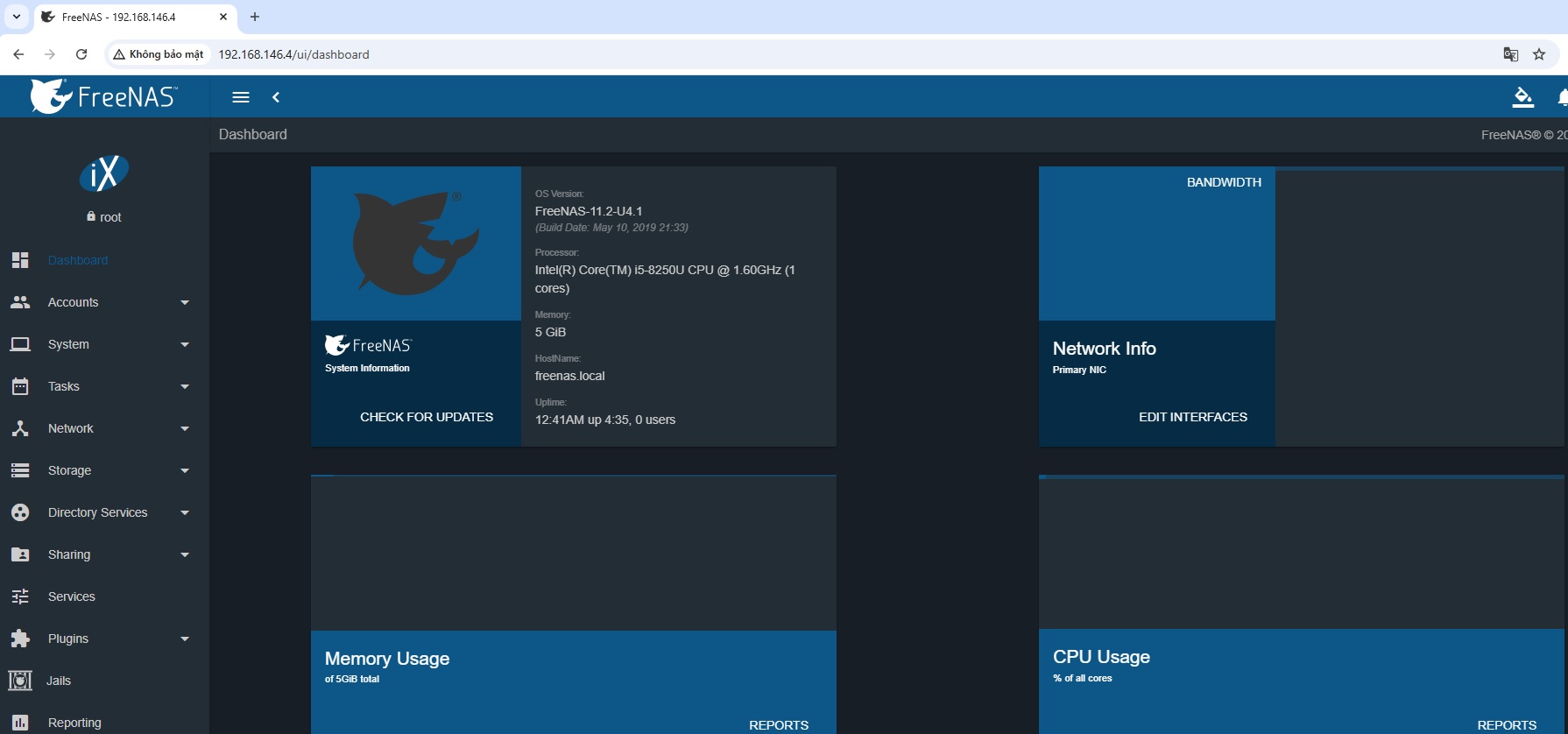Click the Storage icon in sidebar

20,470
